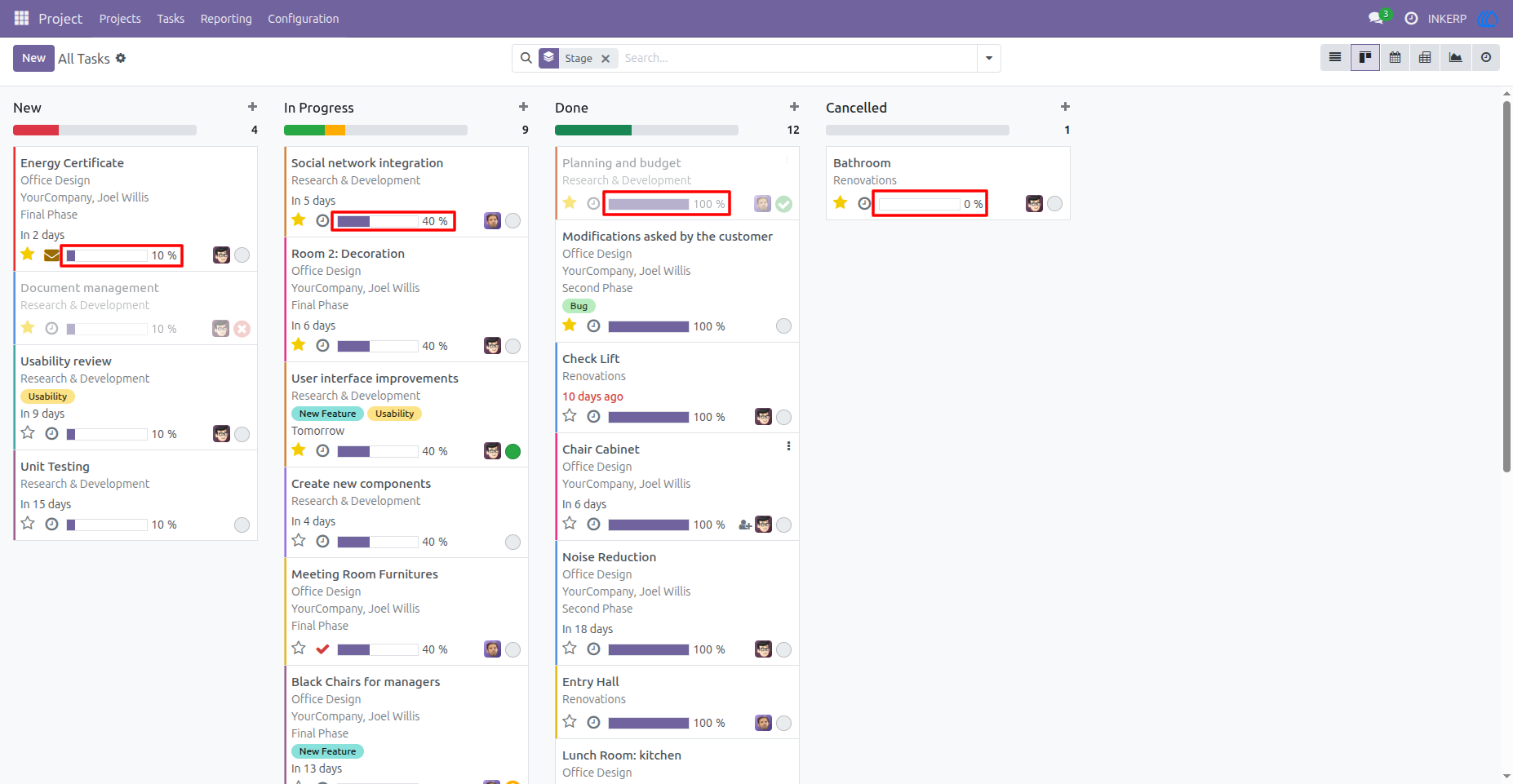
Task: Open search options dropdown arrow
Action: (x=989, y=58)
